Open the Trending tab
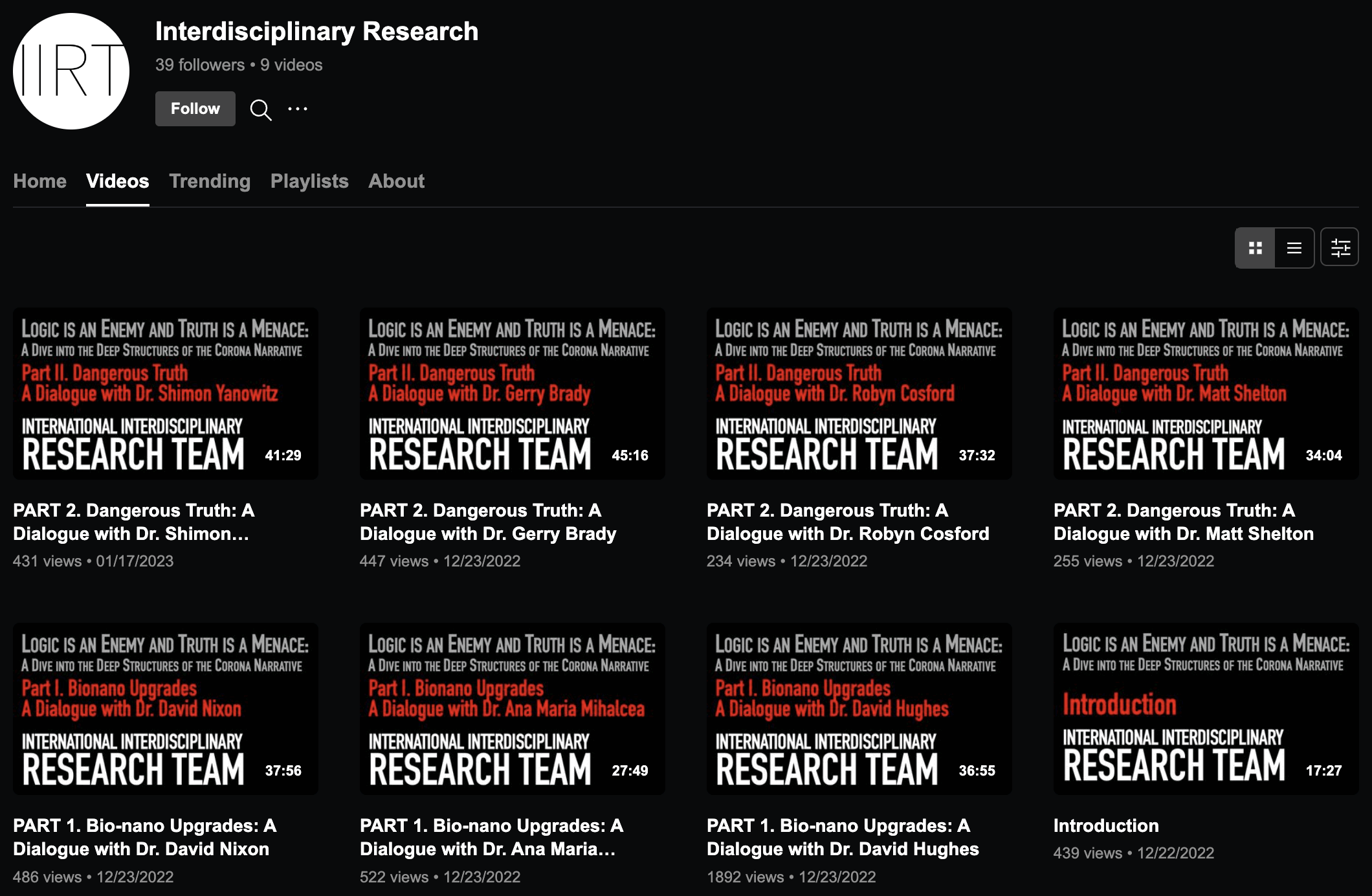 210,181
